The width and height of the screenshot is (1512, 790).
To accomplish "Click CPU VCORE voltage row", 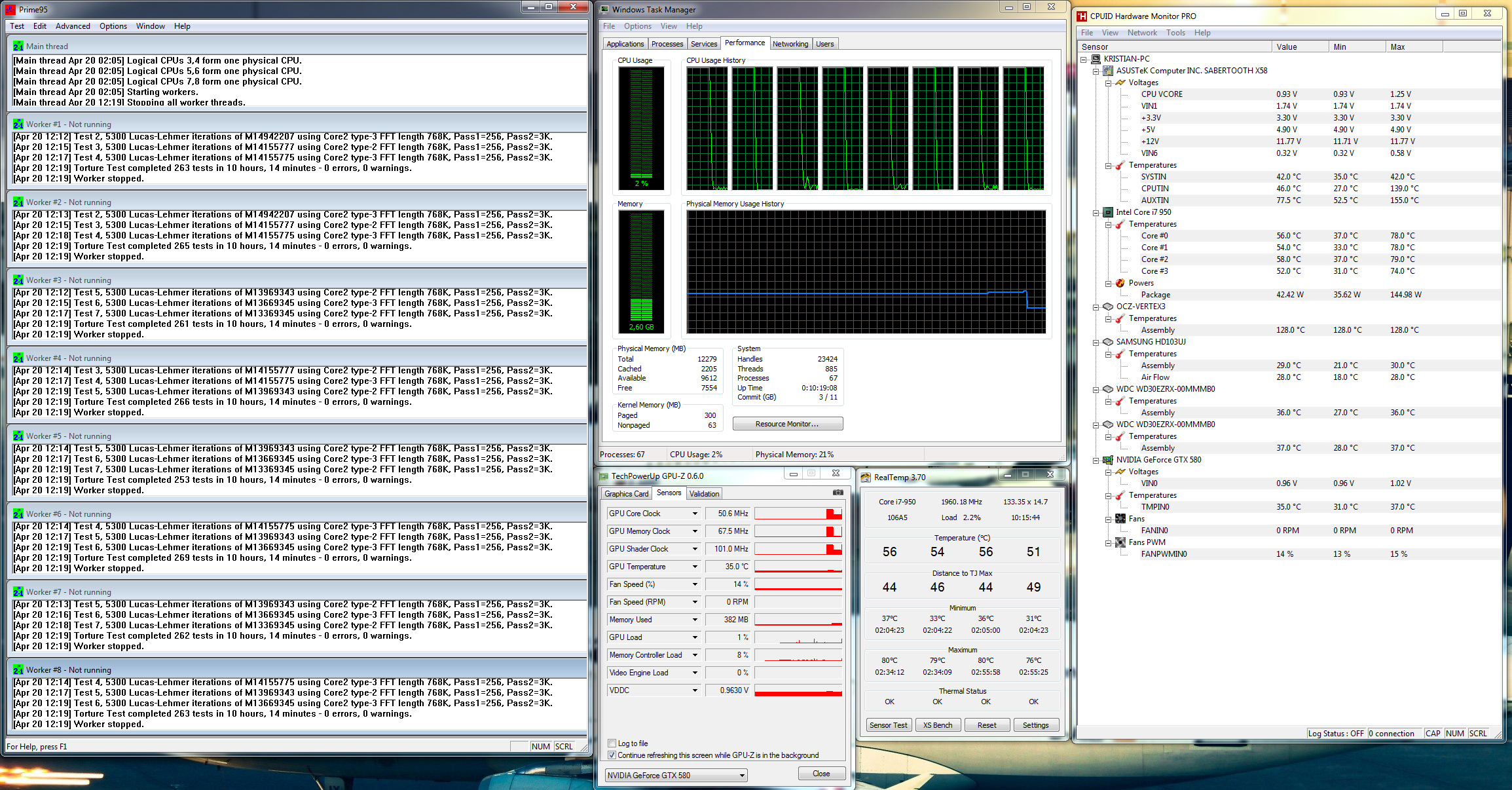I will click(1288, 94).
